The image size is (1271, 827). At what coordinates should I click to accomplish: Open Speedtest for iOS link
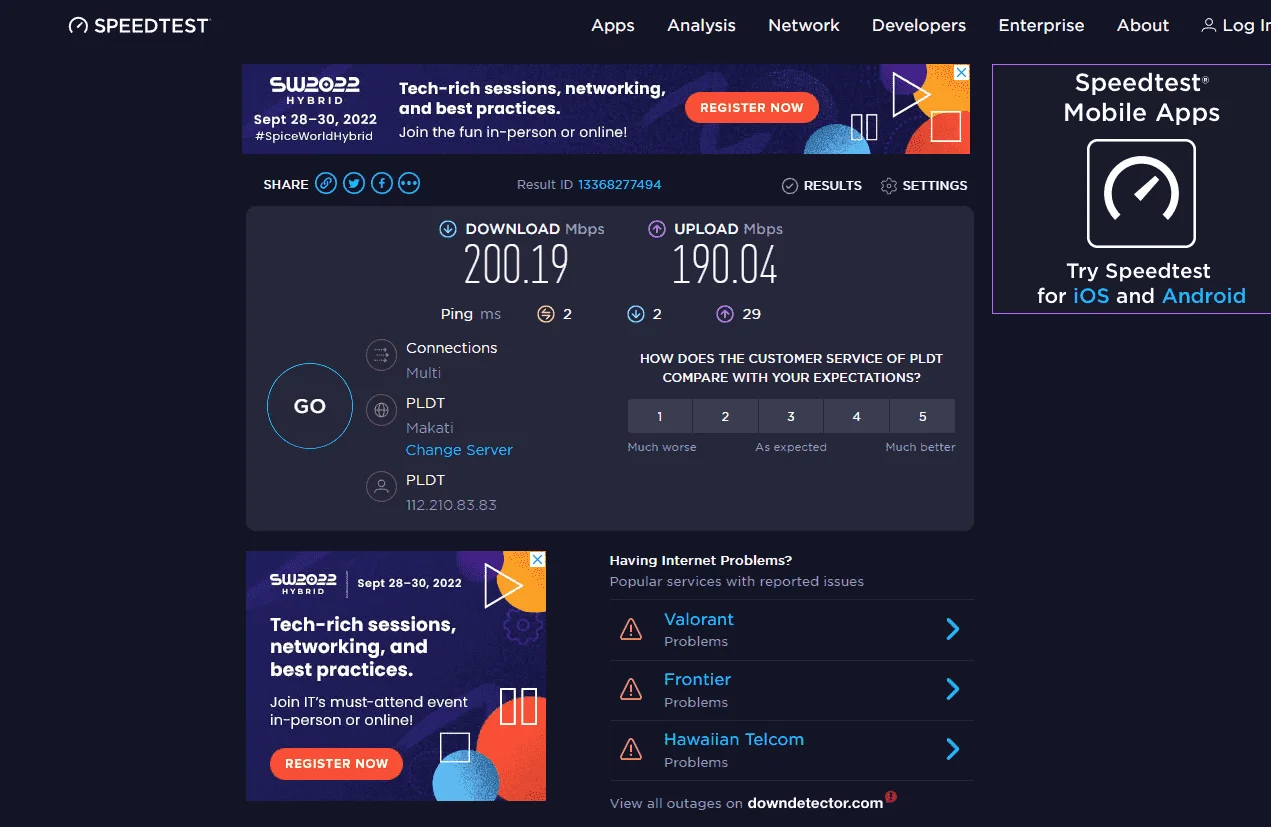(1091, 296)
